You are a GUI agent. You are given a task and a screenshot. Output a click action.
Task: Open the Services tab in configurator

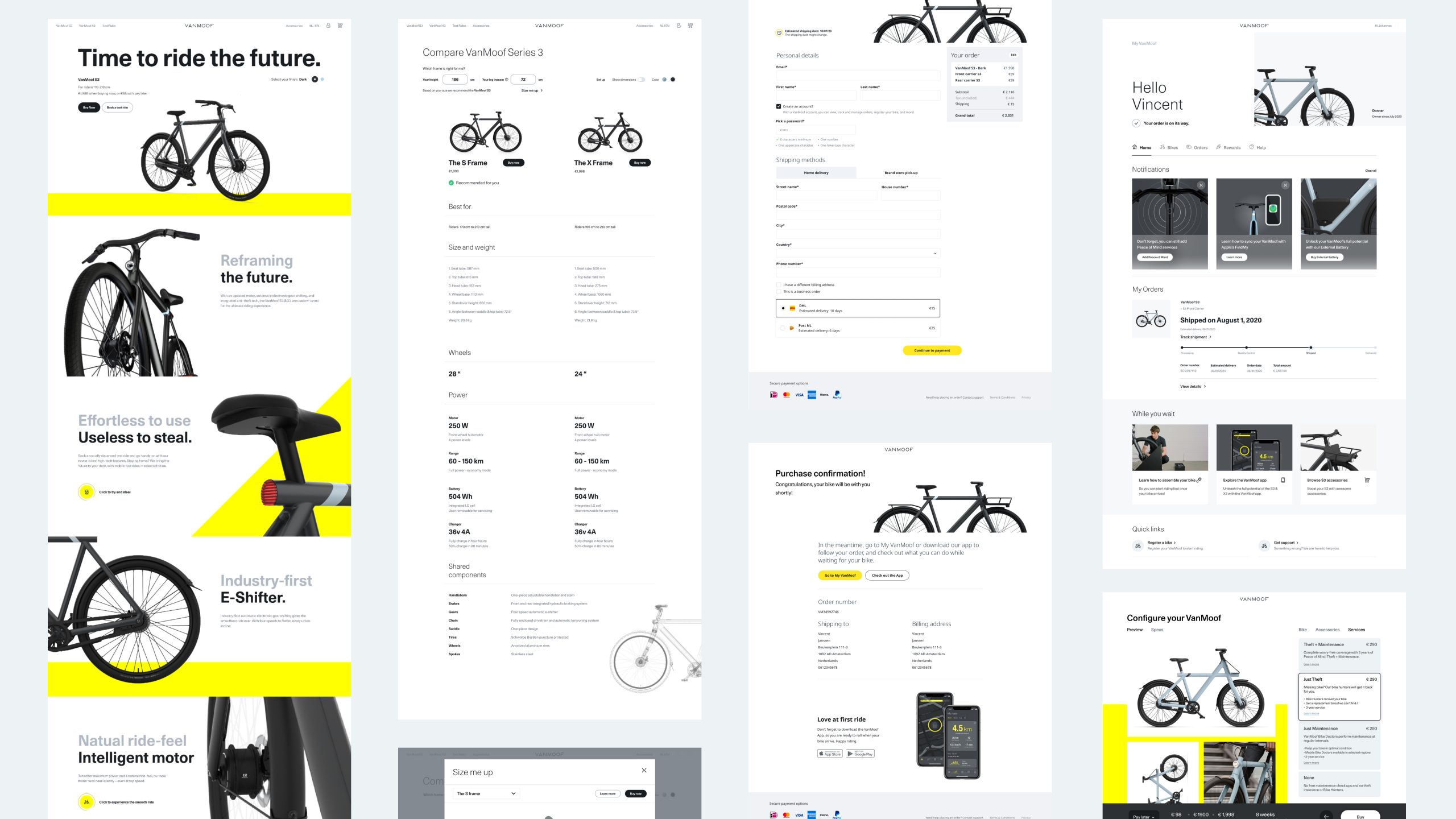1358,630
